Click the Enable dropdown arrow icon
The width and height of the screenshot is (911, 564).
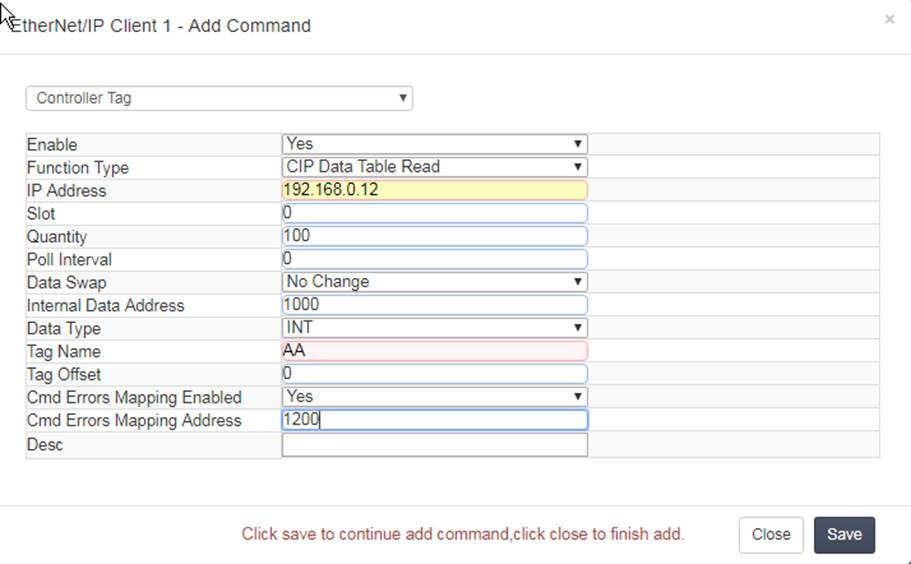click(578, 144)
